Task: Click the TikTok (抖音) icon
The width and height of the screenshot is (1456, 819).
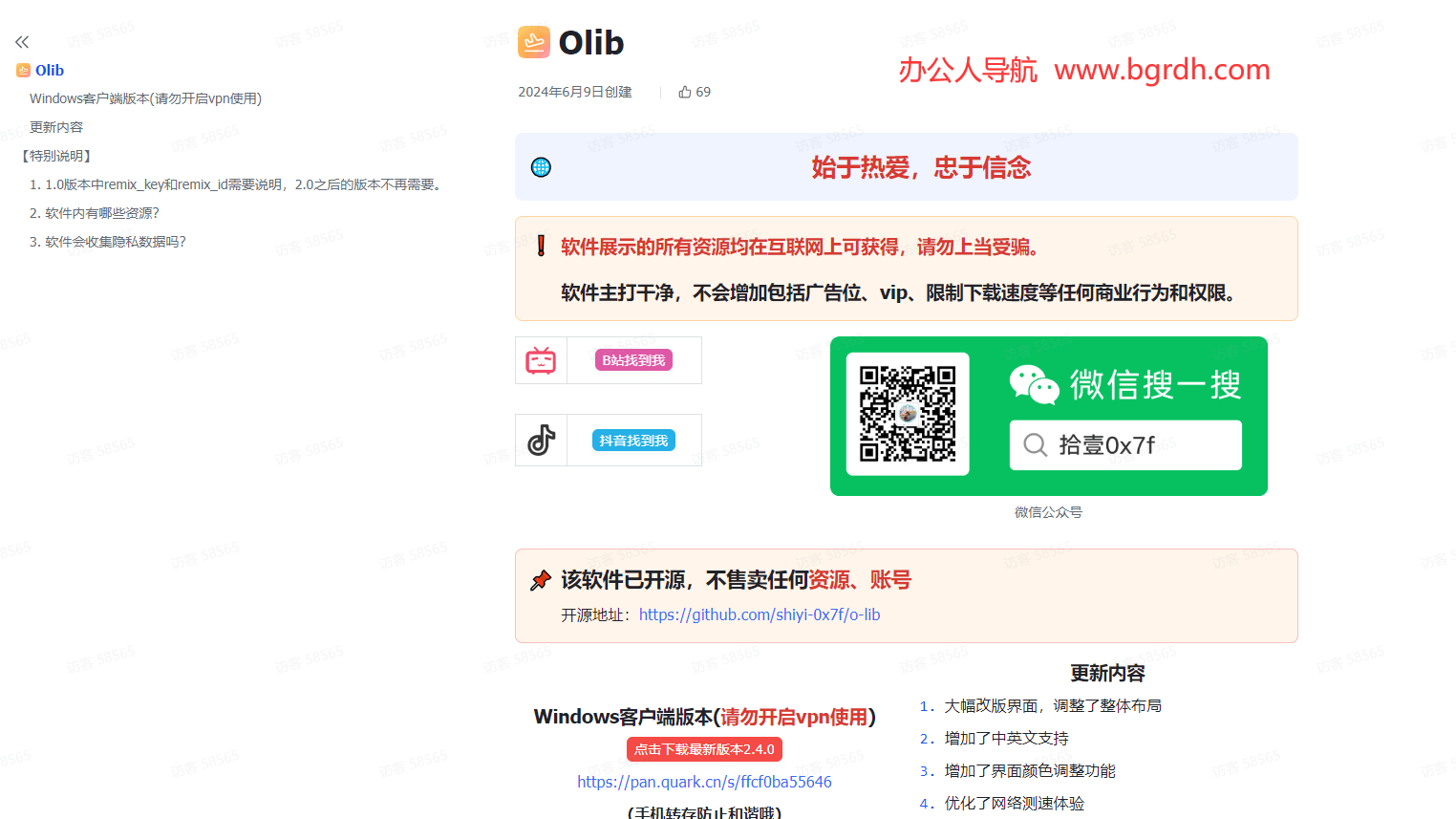Action: point(541,439)
